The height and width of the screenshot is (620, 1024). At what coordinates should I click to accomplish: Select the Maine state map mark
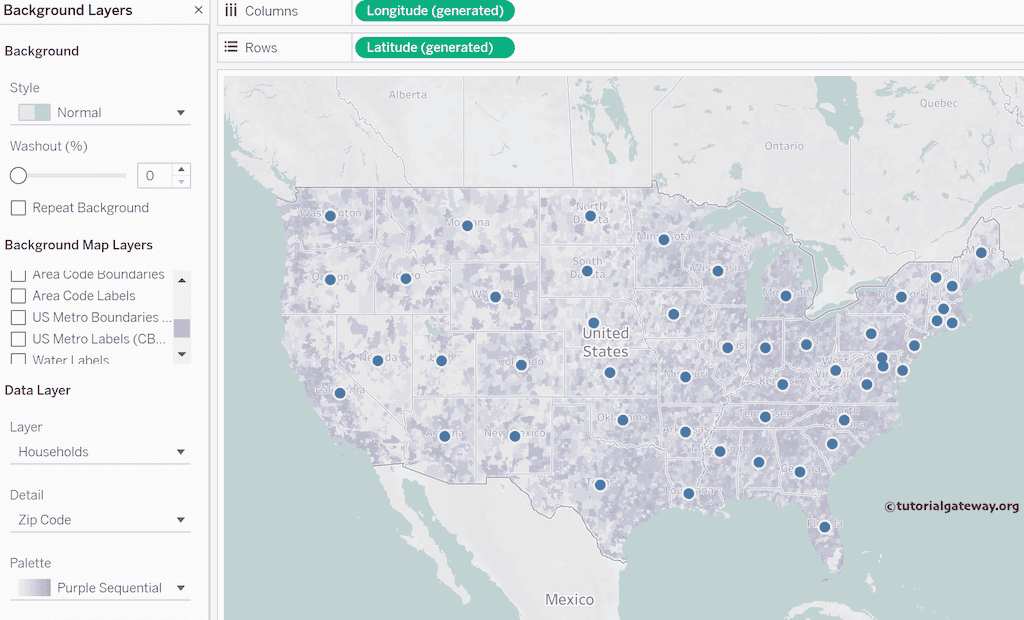coord(981,253)
